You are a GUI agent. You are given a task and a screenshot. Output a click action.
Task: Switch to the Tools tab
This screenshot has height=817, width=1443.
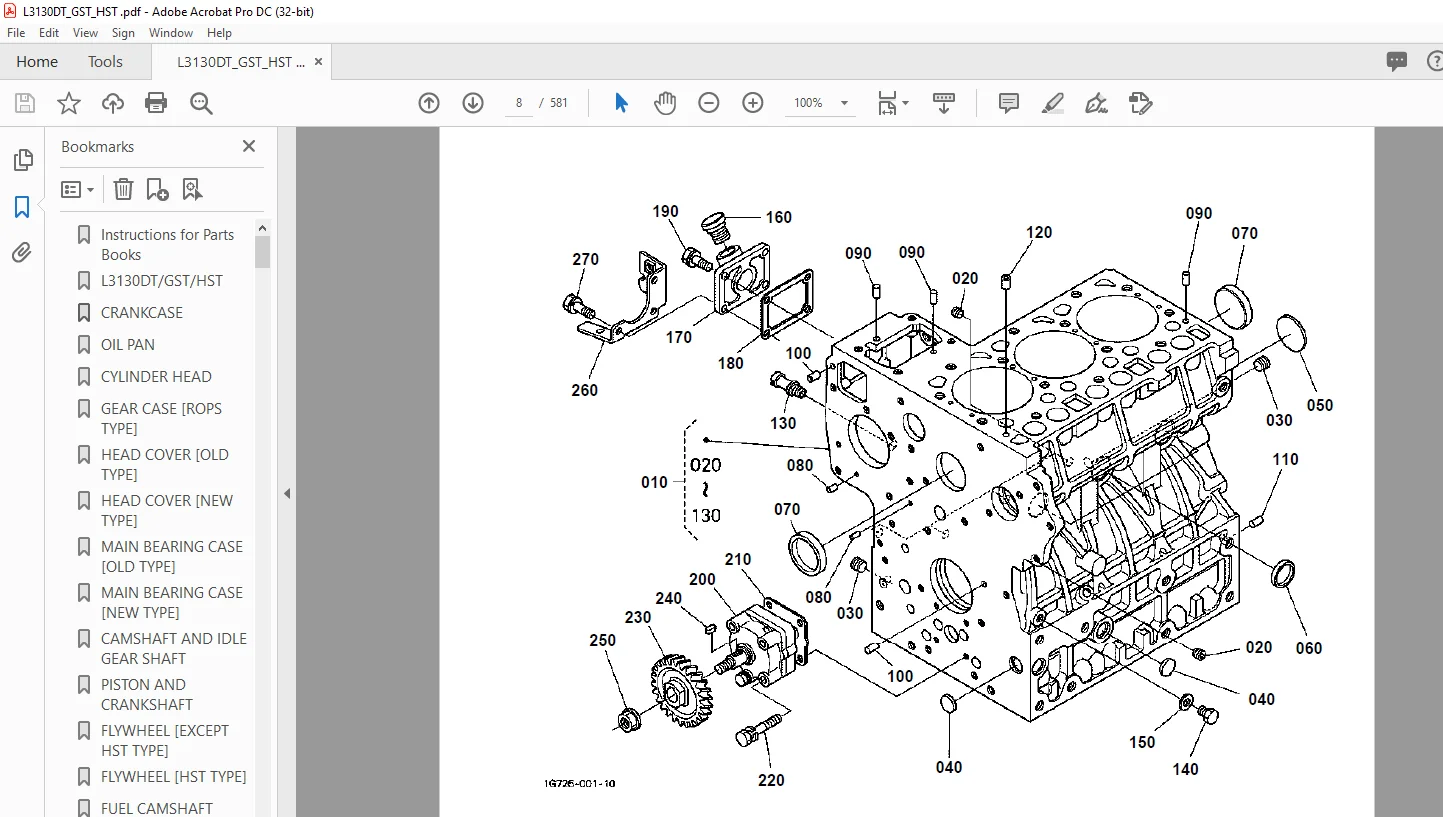pyautogui.click(x=105, y=61)
